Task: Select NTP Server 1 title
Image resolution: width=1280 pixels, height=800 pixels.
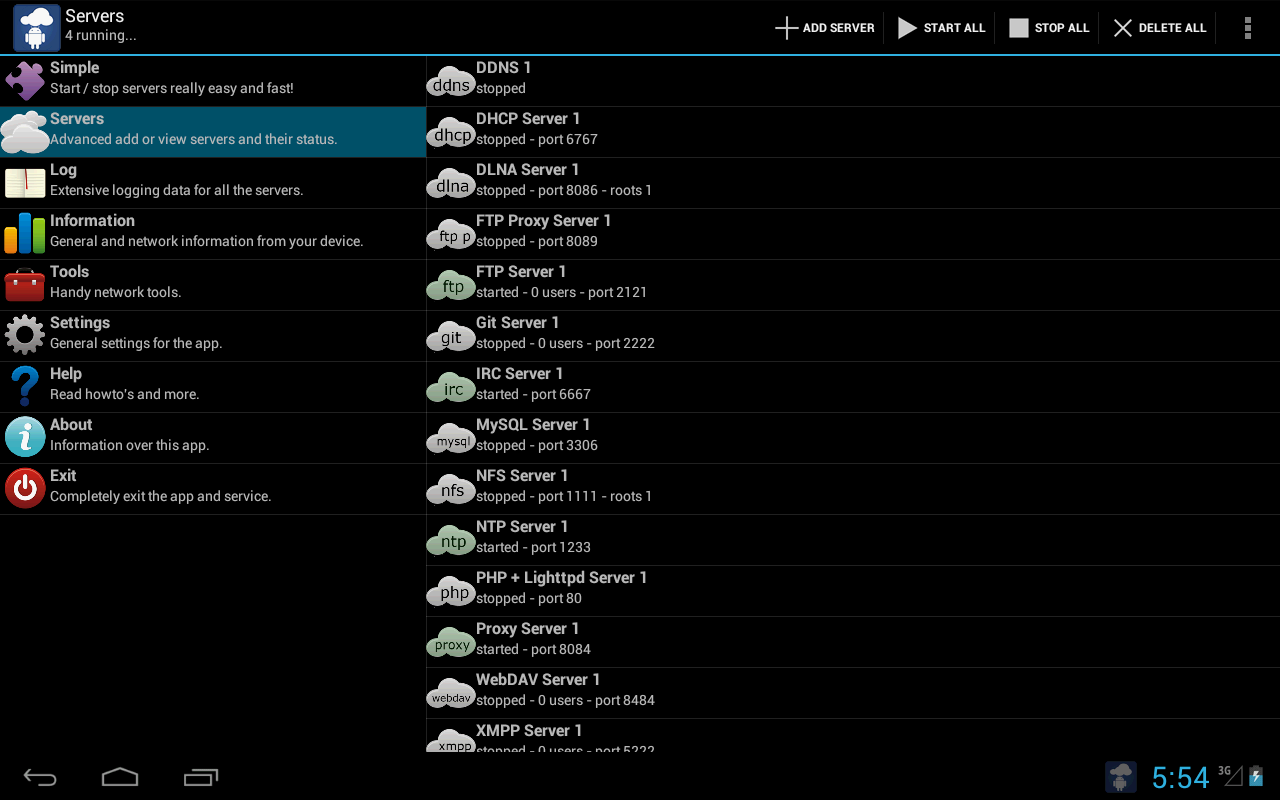Action: pos(522,526)
